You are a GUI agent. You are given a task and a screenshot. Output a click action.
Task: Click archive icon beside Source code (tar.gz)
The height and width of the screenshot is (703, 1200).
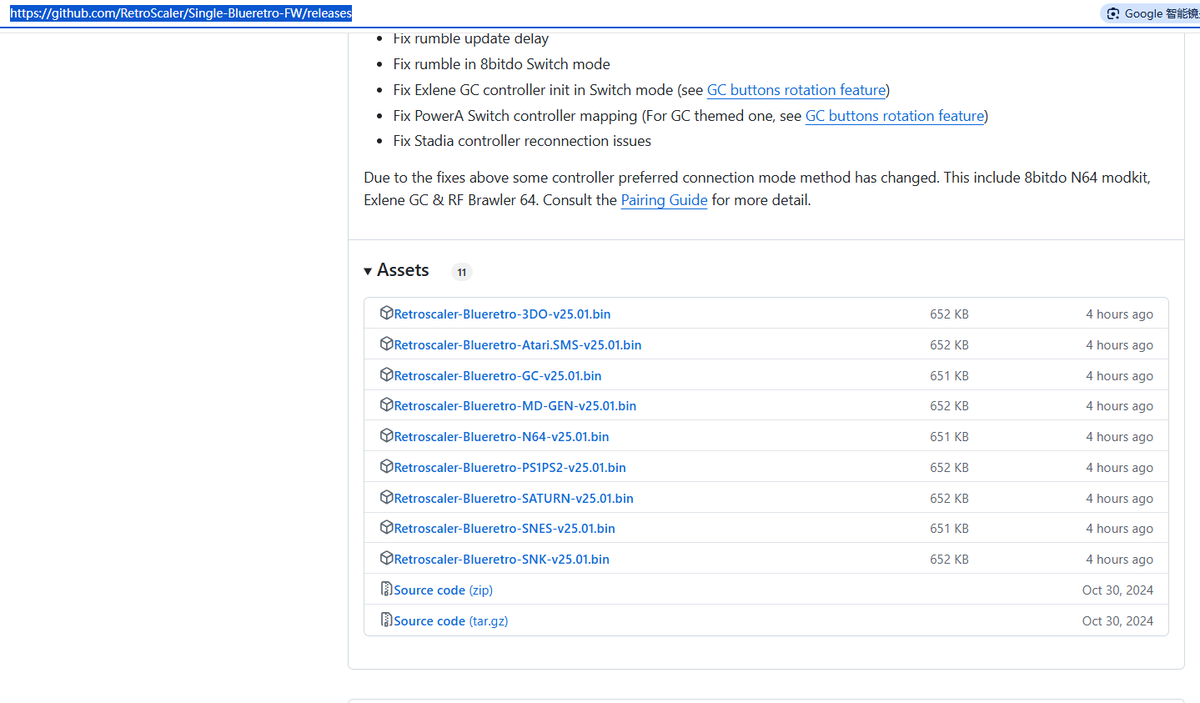(386, 620)
